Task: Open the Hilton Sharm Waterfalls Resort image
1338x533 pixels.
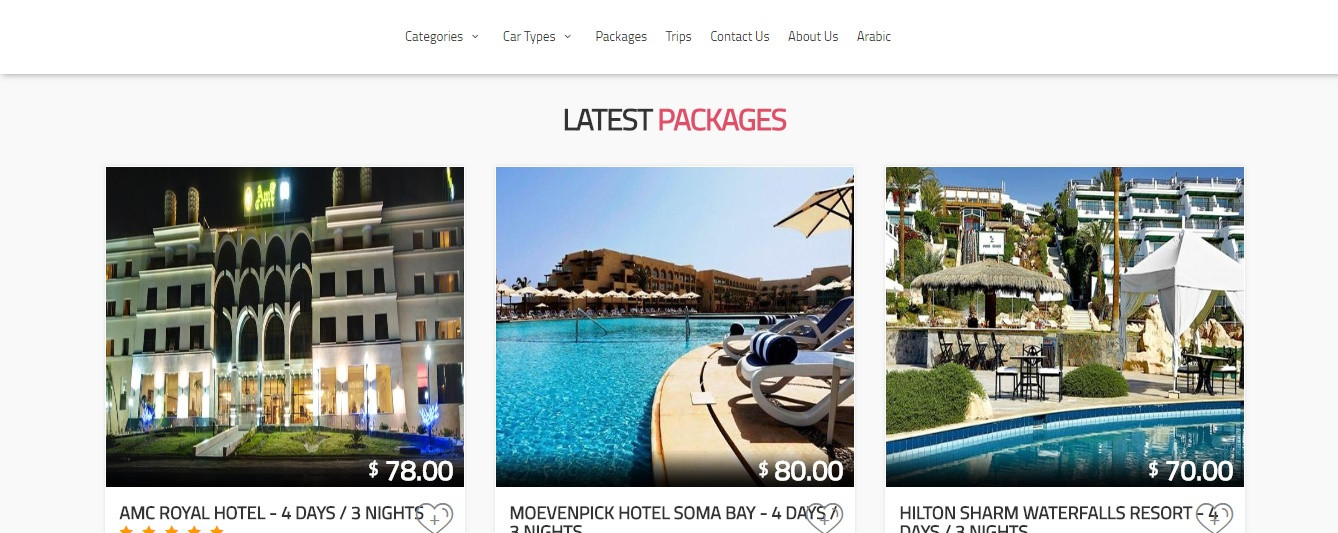Action: click(x=1065, y=327)
